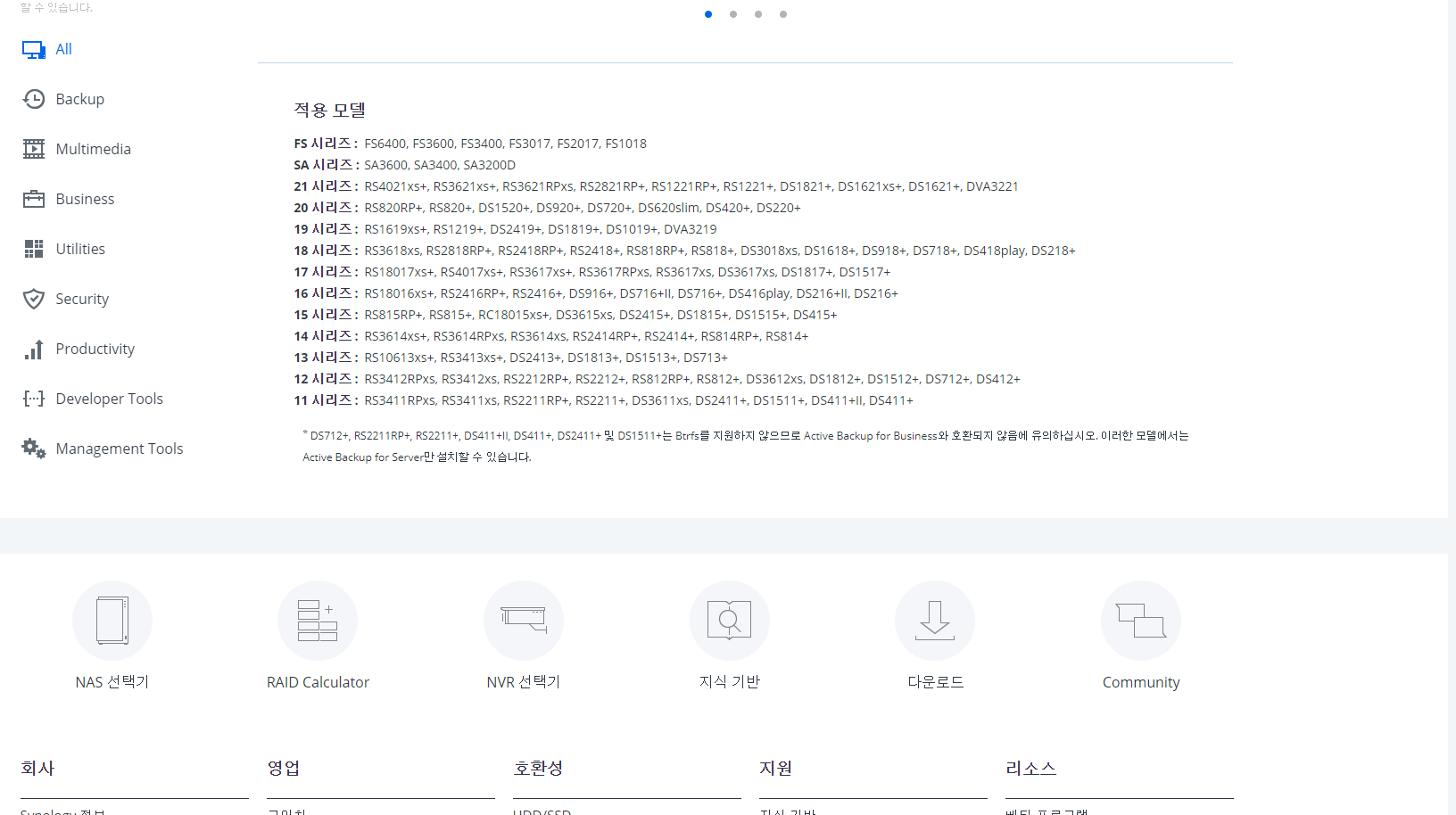This screenshot has height=815, width=1456.
Task: Click the RAID Calculator text link
Action: pyautogui.click(x=318, y=682)
